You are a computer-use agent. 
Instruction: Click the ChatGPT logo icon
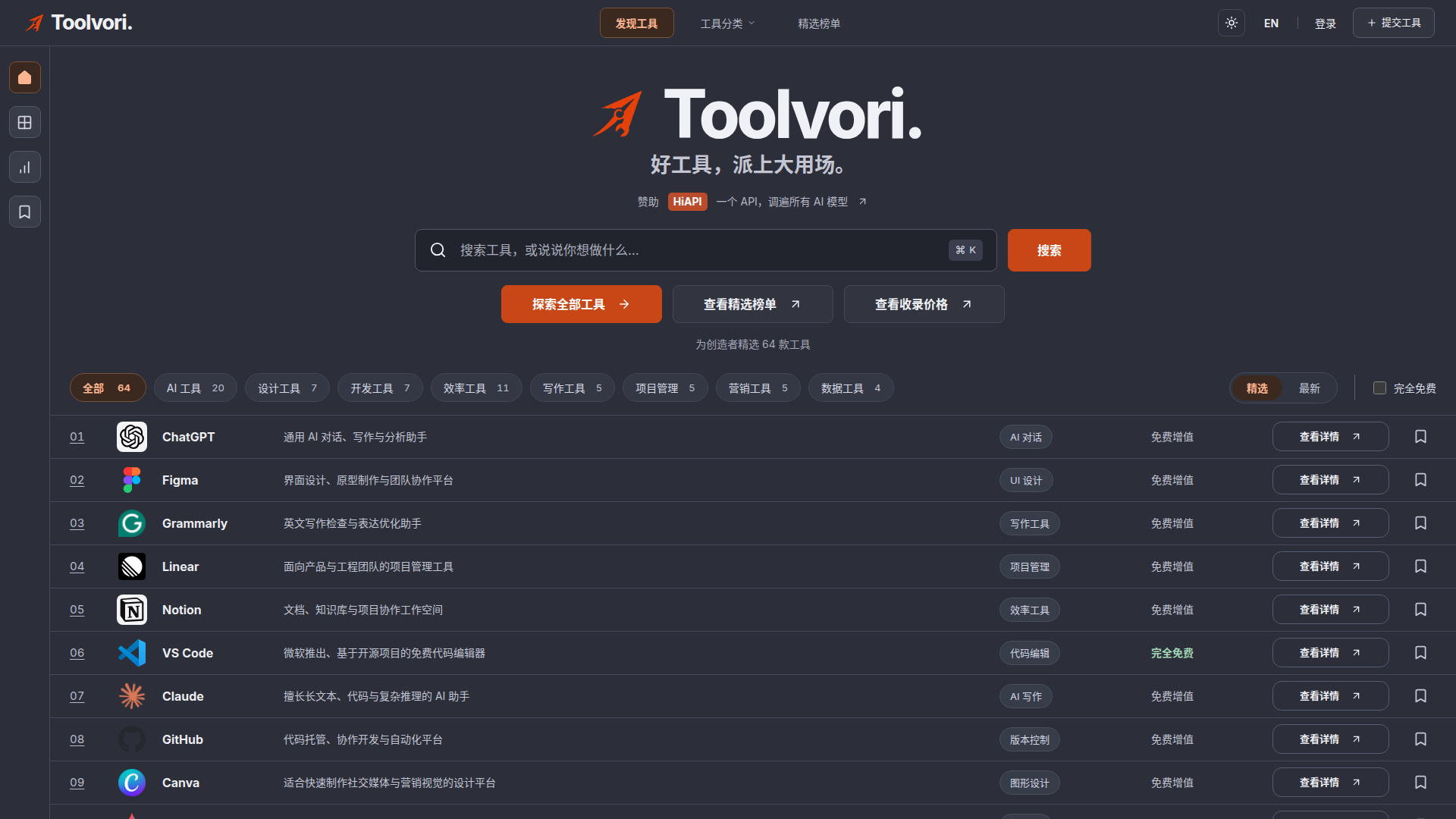[x=132, y=437]
